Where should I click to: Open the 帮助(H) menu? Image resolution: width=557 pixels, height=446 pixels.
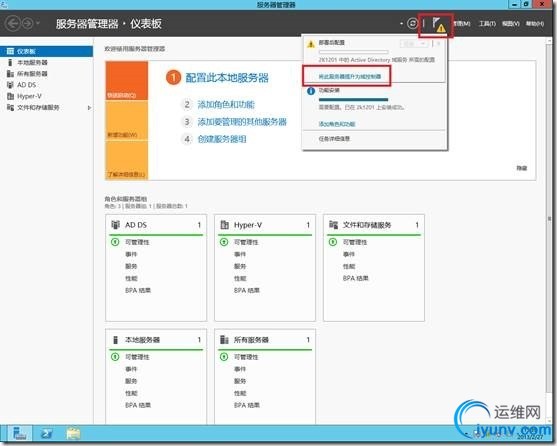pyautogui.click(x=535, y=23)
